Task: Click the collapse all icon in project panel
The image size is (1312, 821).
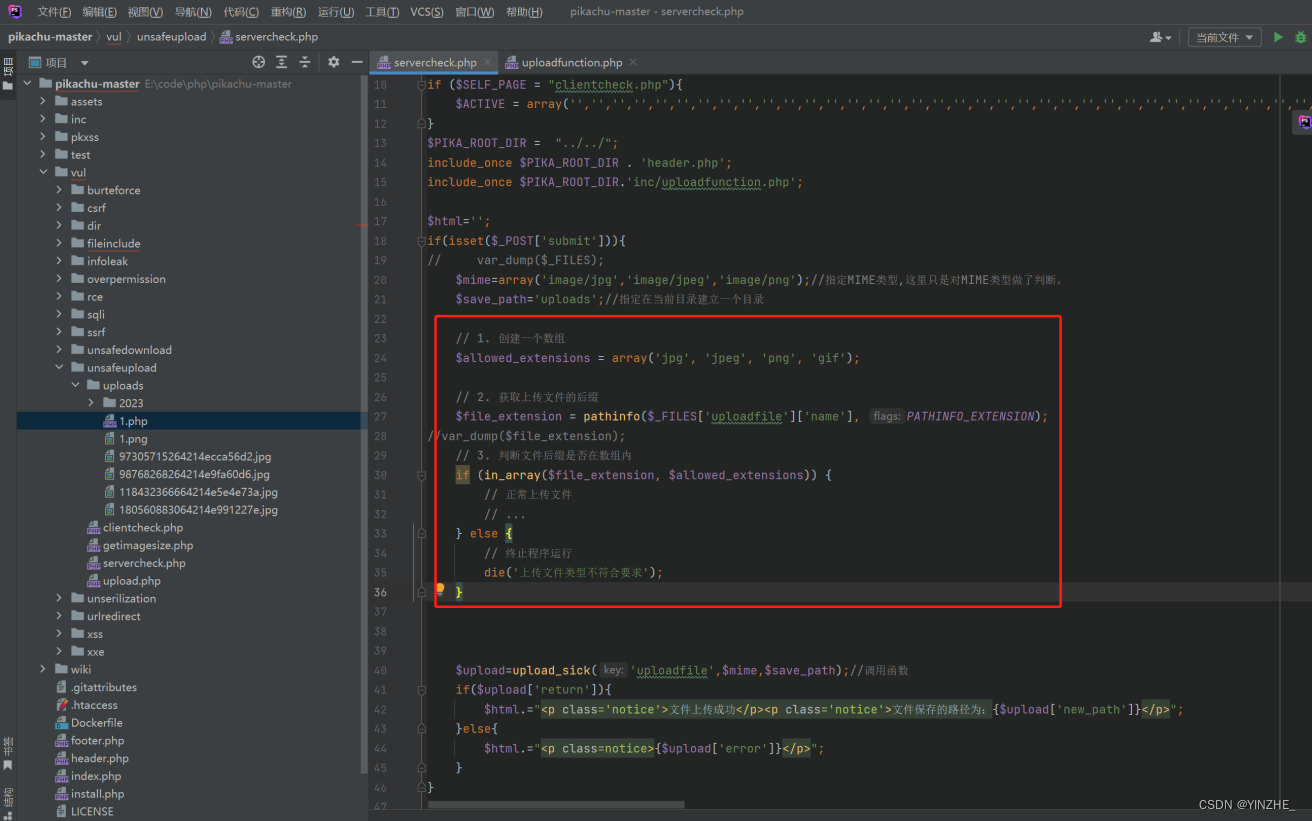Action: coord(305,62)
